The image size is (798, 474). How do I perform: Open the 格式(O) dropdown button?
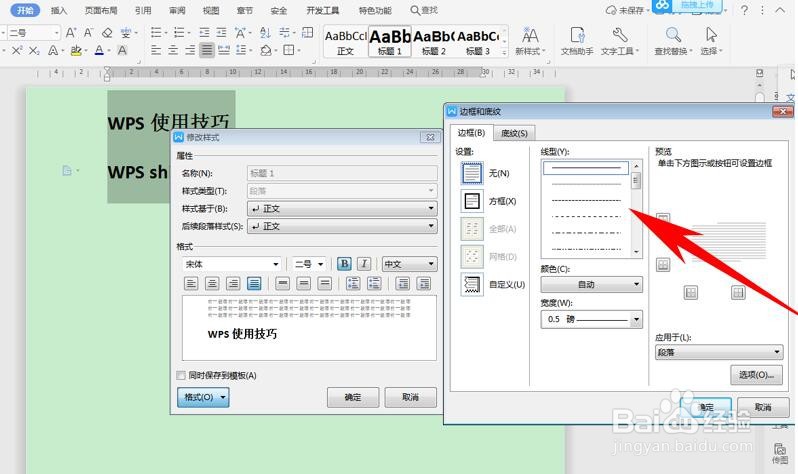pyautogui.click(x=203, y=397)
